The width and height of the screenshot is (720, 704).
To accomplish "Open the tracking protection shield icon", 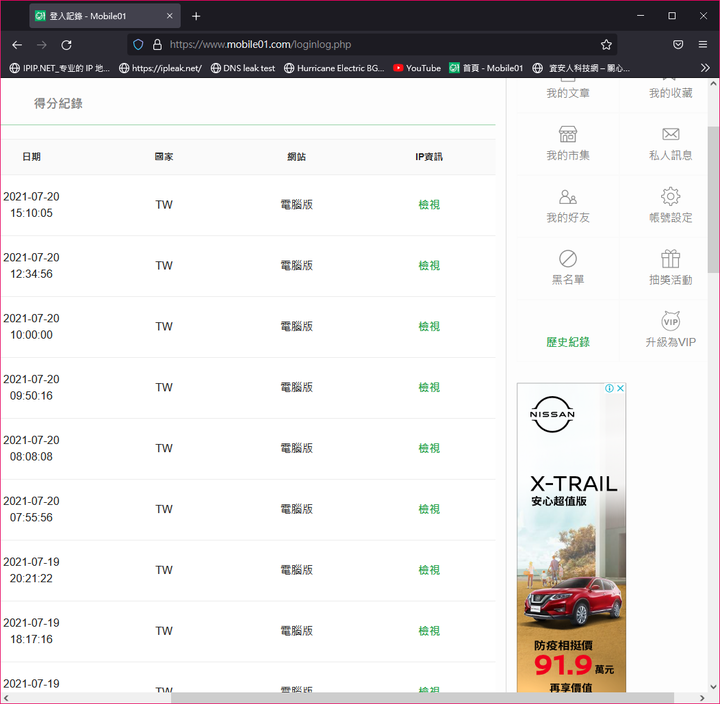I will click(138, 45).
